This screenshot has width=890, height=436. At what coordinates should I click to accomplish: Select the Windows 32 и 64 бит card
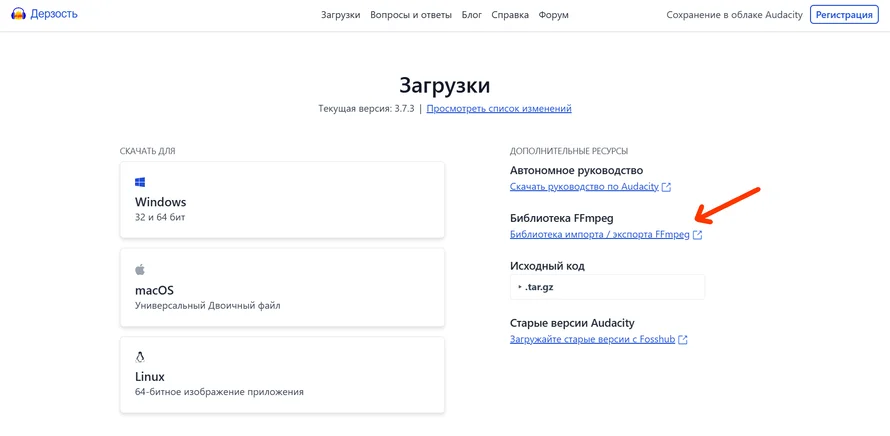282,200
